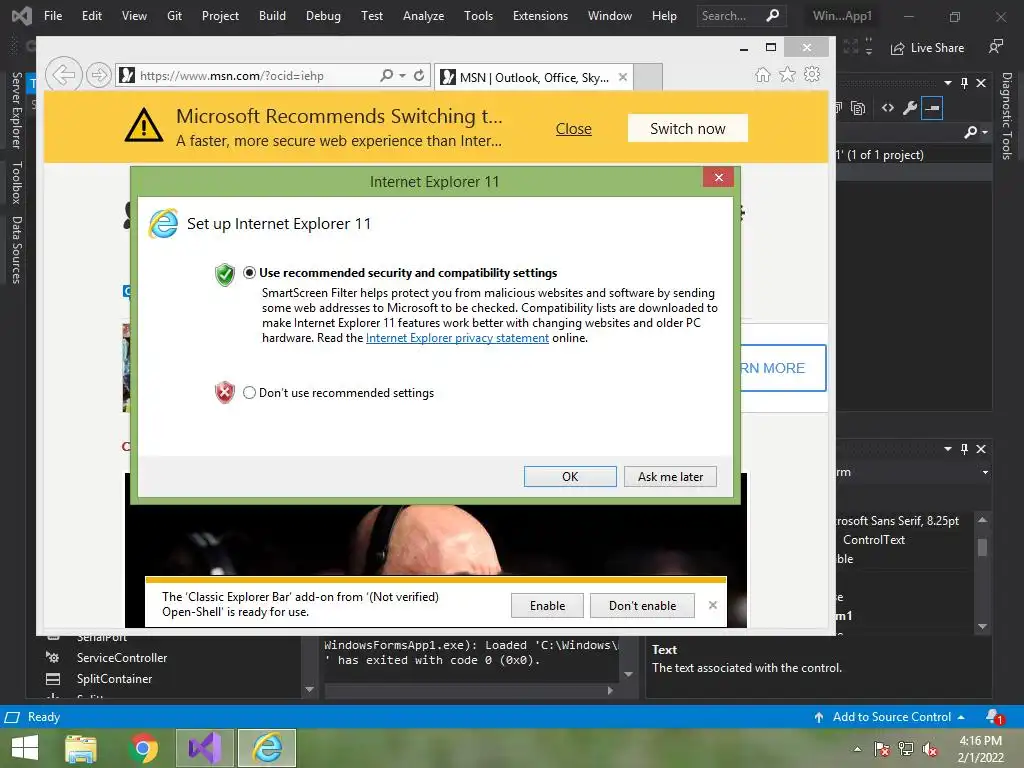Click the Output window horizontal scrollbar
Viewport: 1024px width, 768px height.
click(465, 690)
